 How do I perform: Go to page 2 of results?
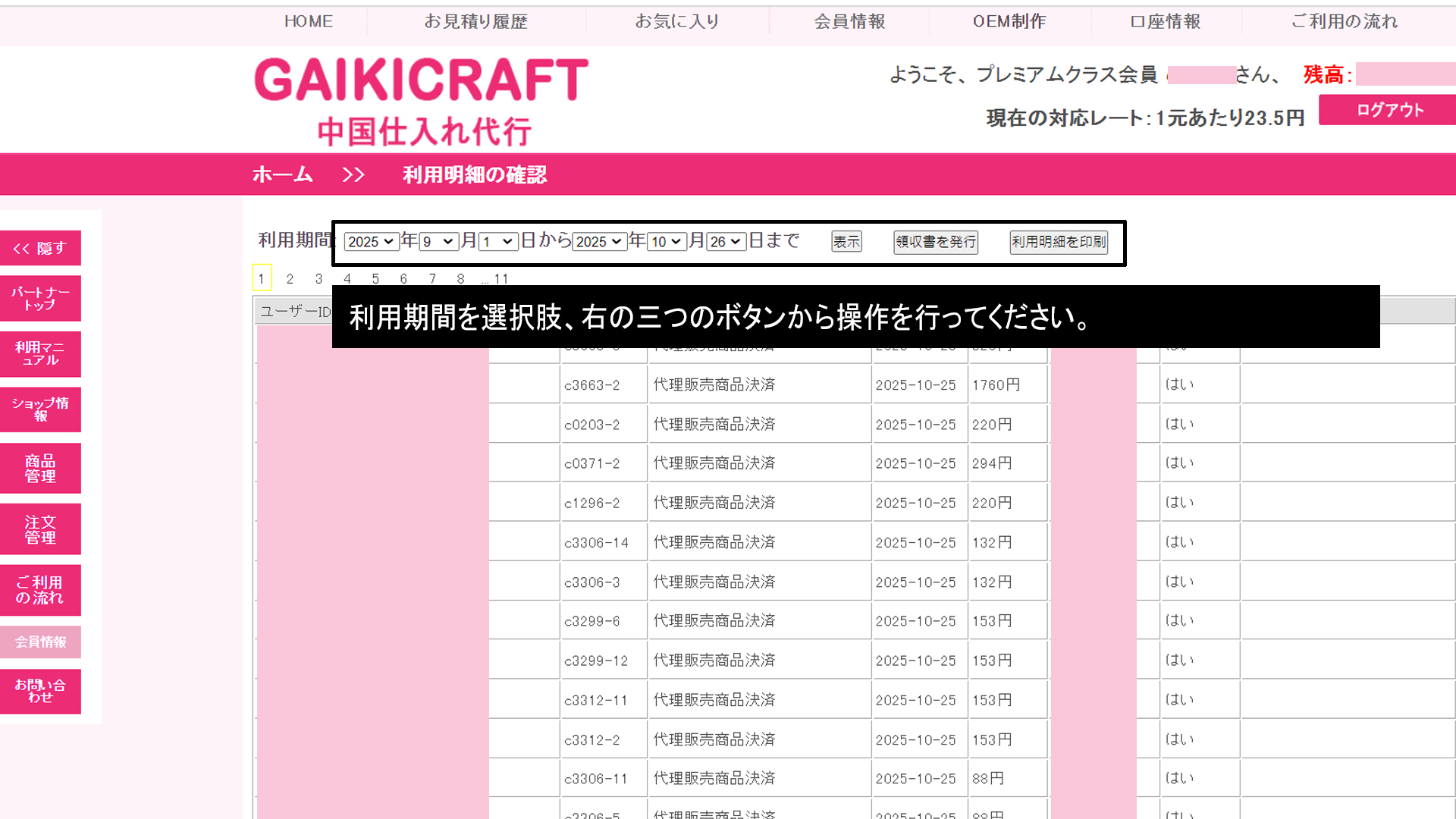tap(290, 278)
